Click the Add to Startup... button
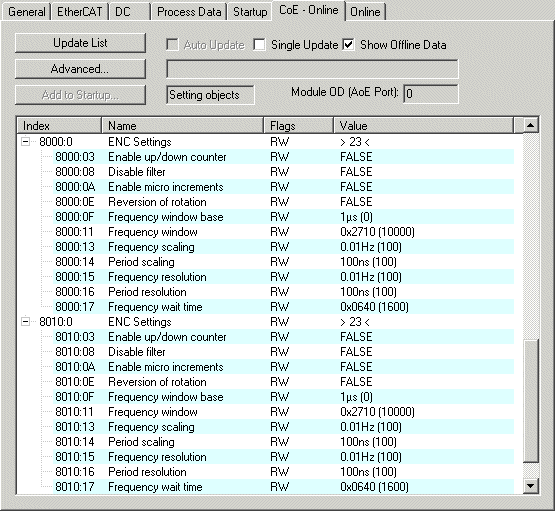The width and height of the screenshot is (555, 511). pyautogui.click(x=80, y=95)
